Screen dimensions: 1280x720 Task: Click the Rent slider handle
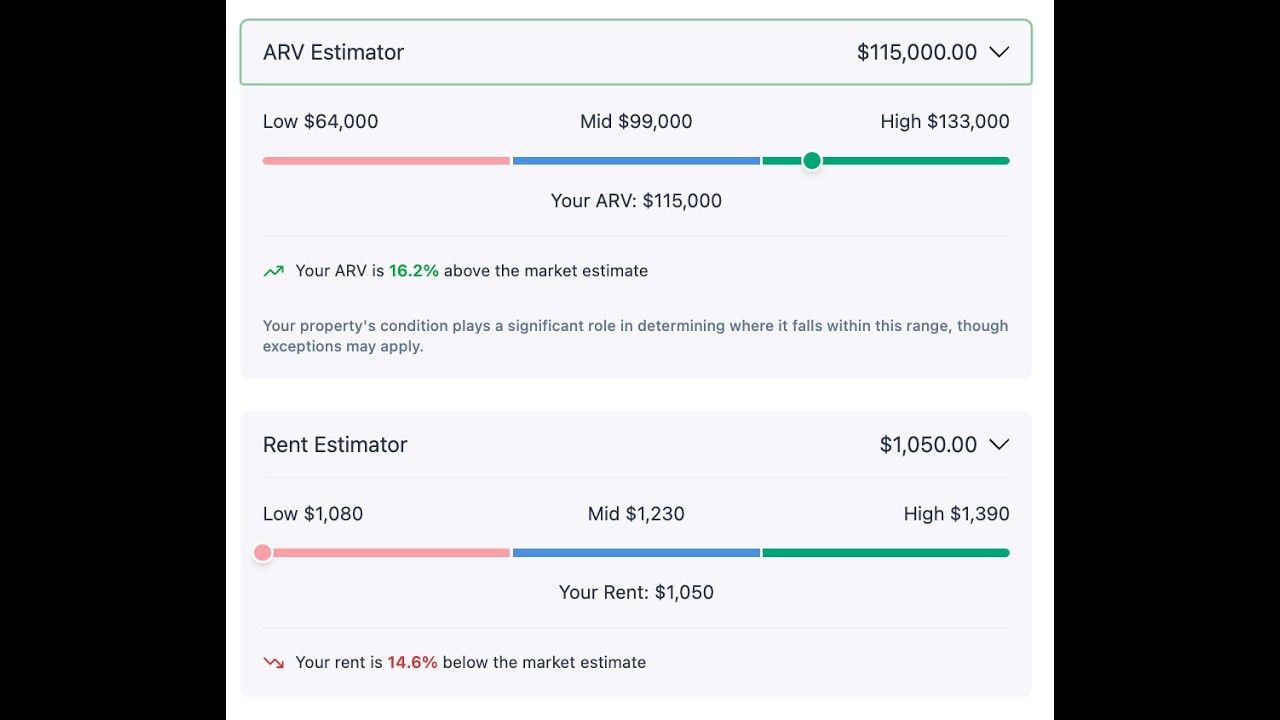pyautogui.click(x=263, y=552)
